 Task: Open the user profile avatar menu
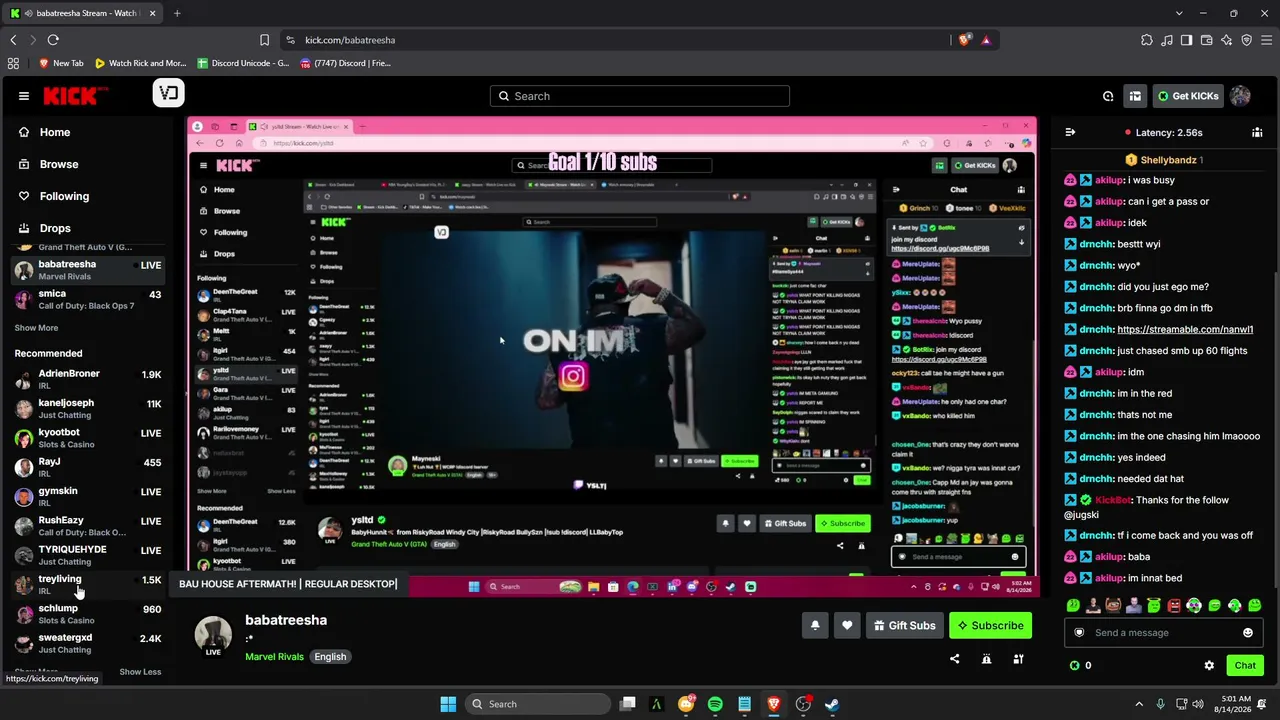click(x=1241, y=96)
